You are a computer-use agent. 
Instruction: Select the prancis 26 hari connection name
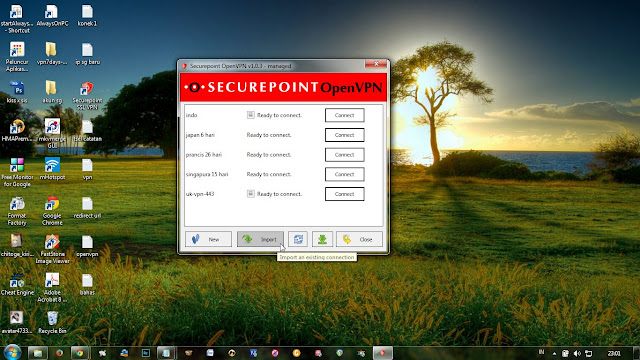click(x=204, y=155)
